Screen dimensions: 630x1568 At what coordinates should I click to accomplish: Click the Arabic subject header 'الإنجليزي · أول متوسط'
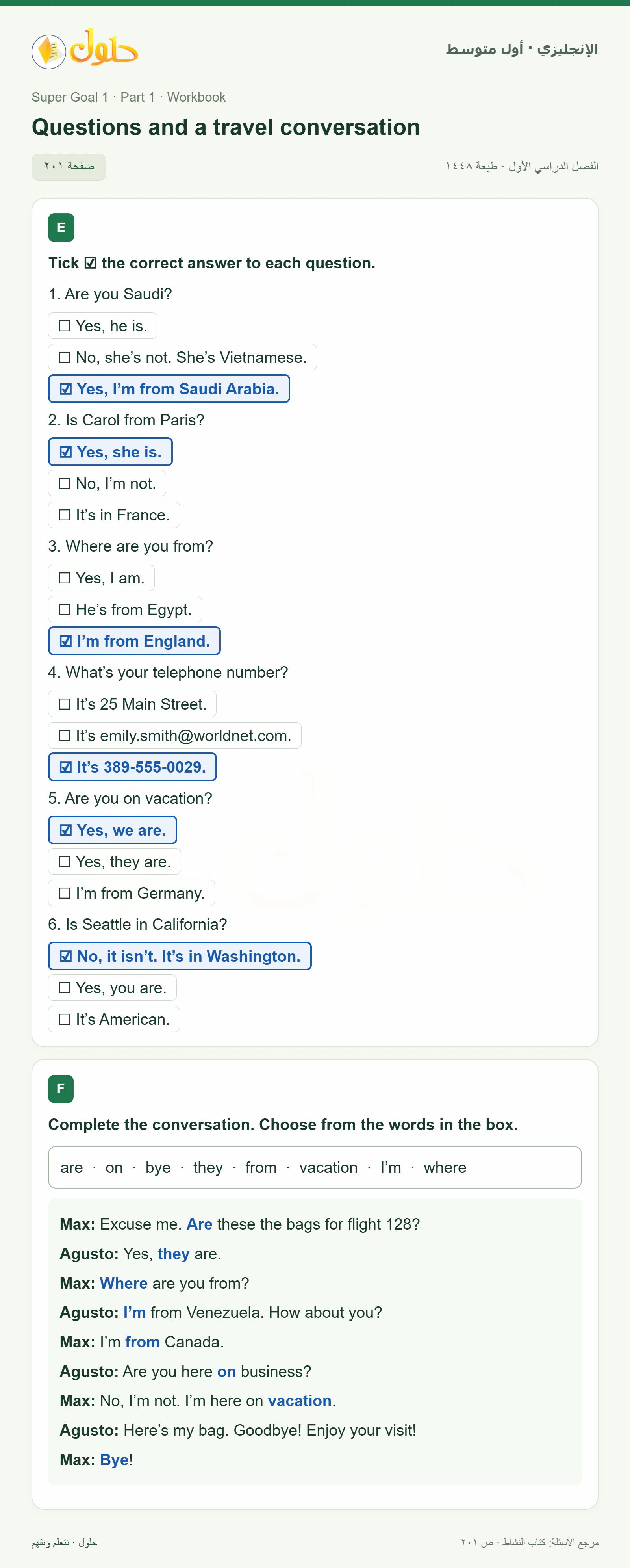point(522,49)
